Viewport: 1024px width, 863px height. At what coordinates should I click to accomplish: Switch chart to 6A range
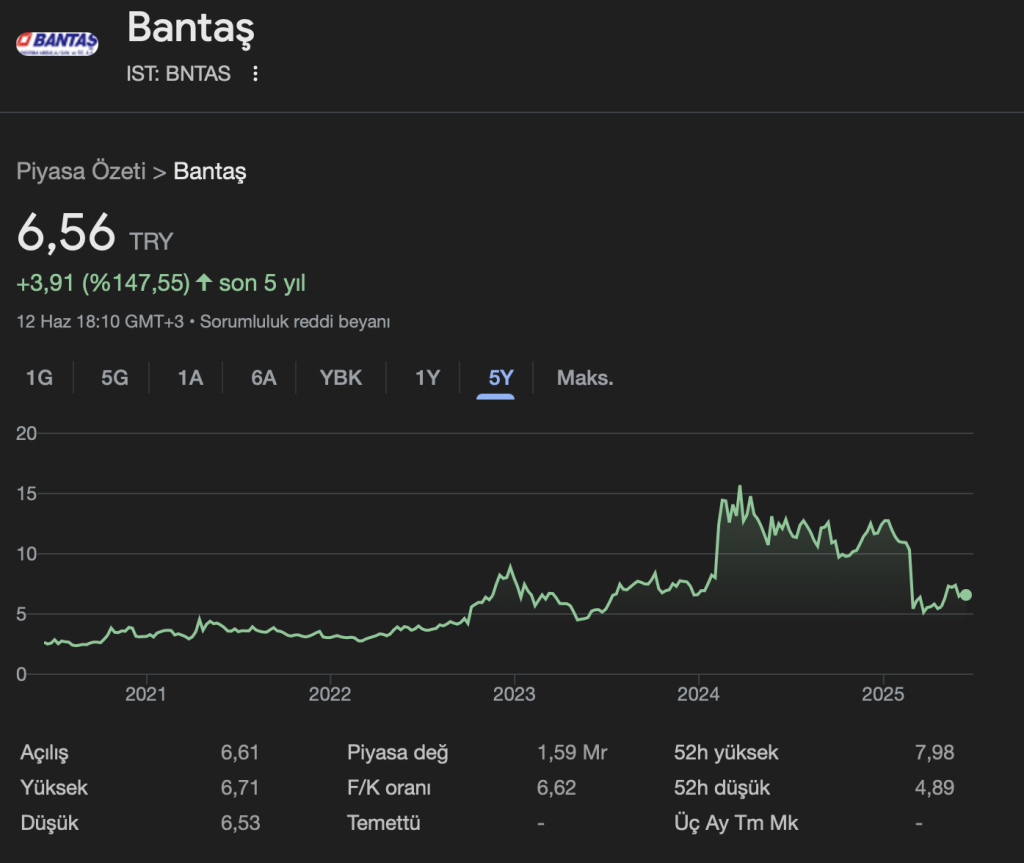264,378
